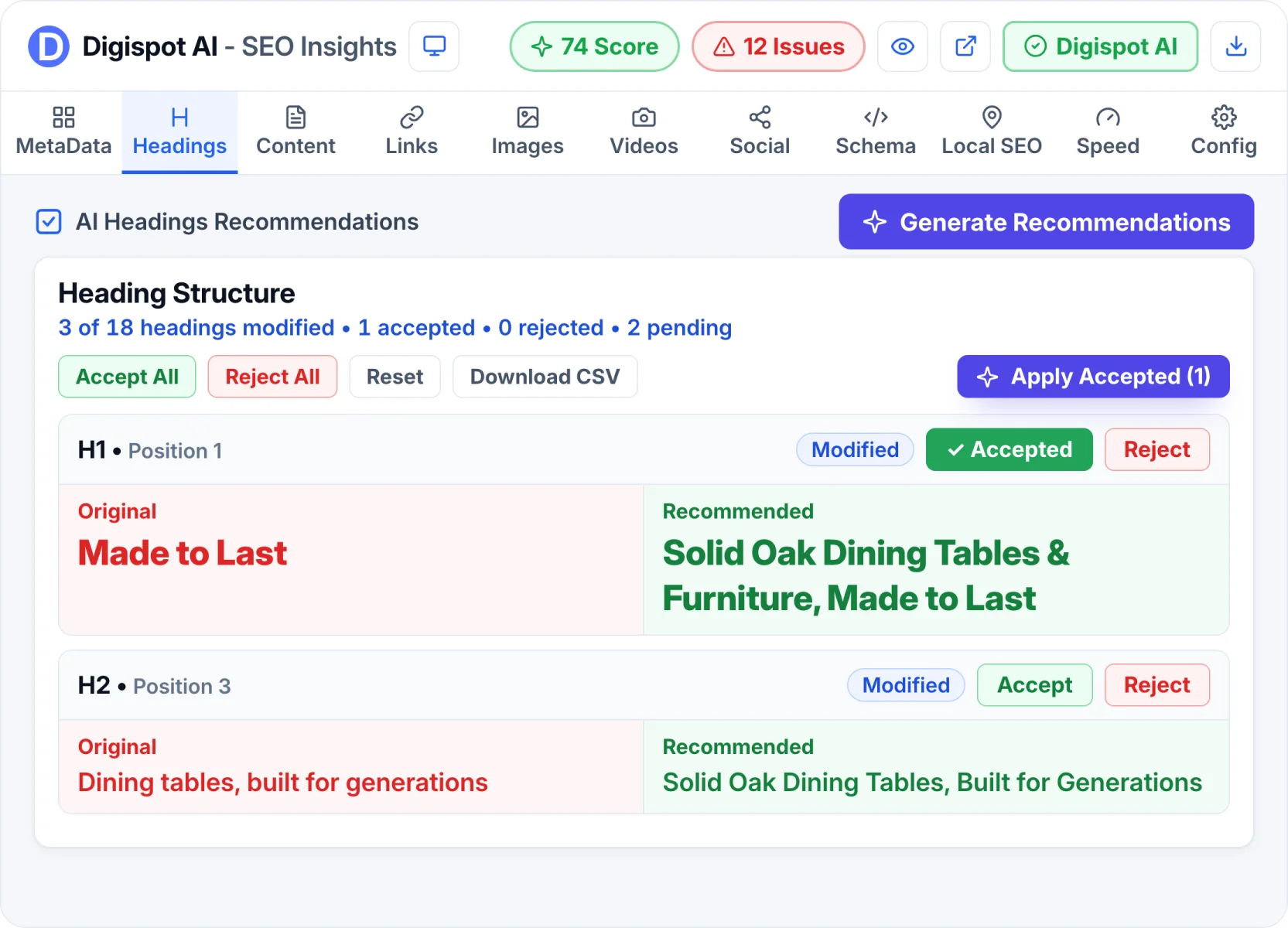This screenshot has width=1288, height=928.
Task: Switch to the Speed tab
Action: [x=1108, y=132]
